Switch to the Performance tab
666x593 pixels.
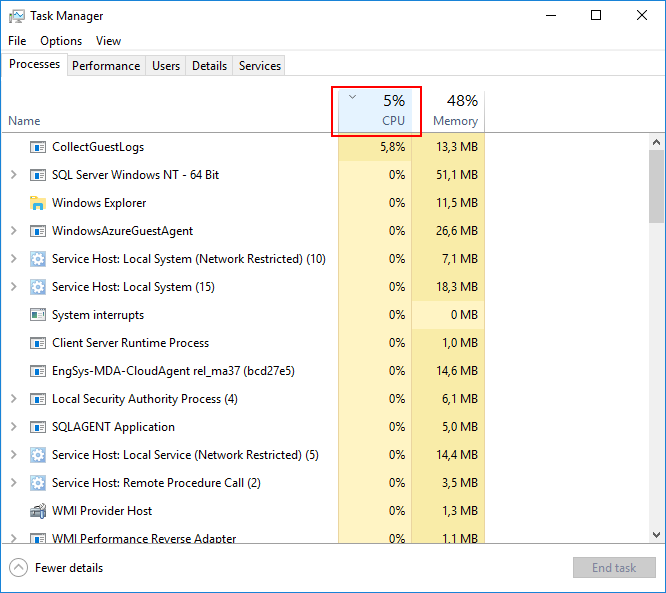106,66
